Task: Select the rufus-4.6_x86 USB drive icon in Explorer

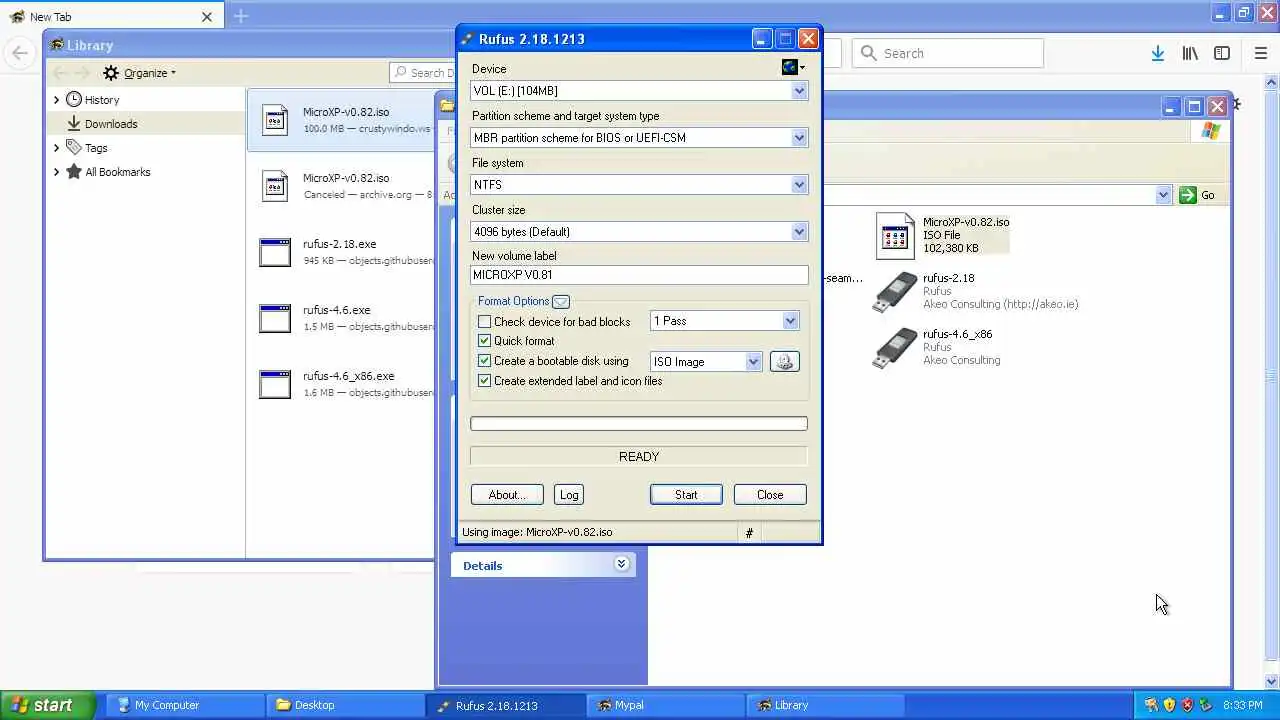Action: 895,348
